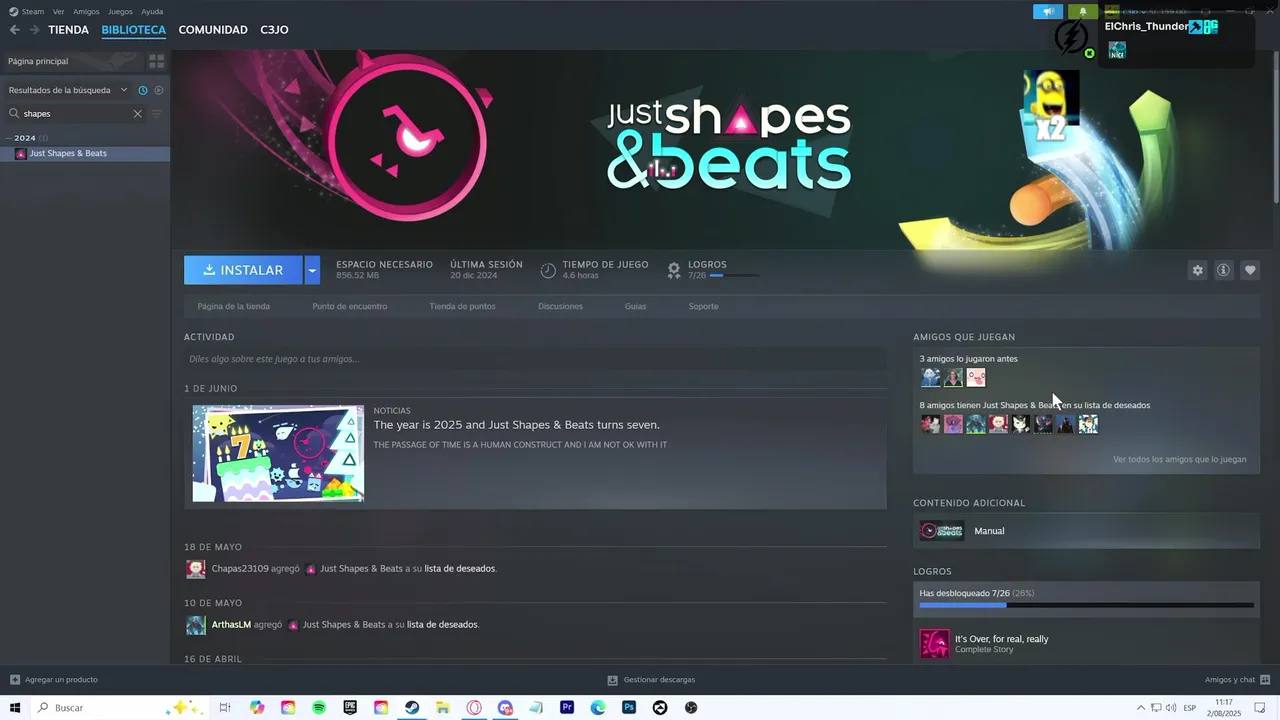The height and width of the screenshot is (720, 1280).
Task: Click Steam icon in taskbar
Action: pos(412,708)
